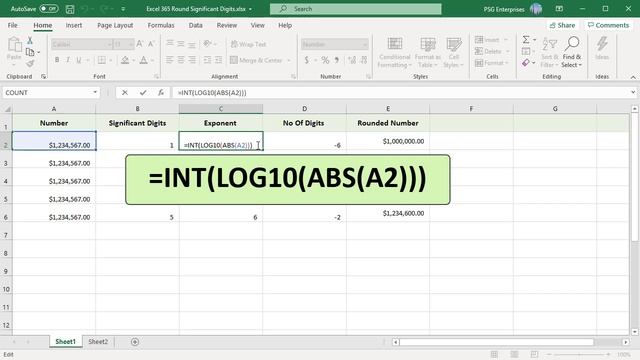Click the Accounting dollar format icon
The image size is (640, 360).
click(307, 60)
